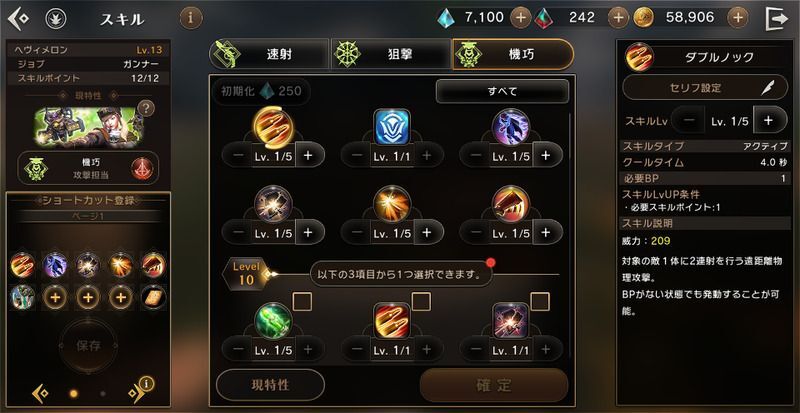This screenshot has width=800, height=413.
Task: Check the box above green rifle skill
Action: pyautogui.click(x=302, y=302)
